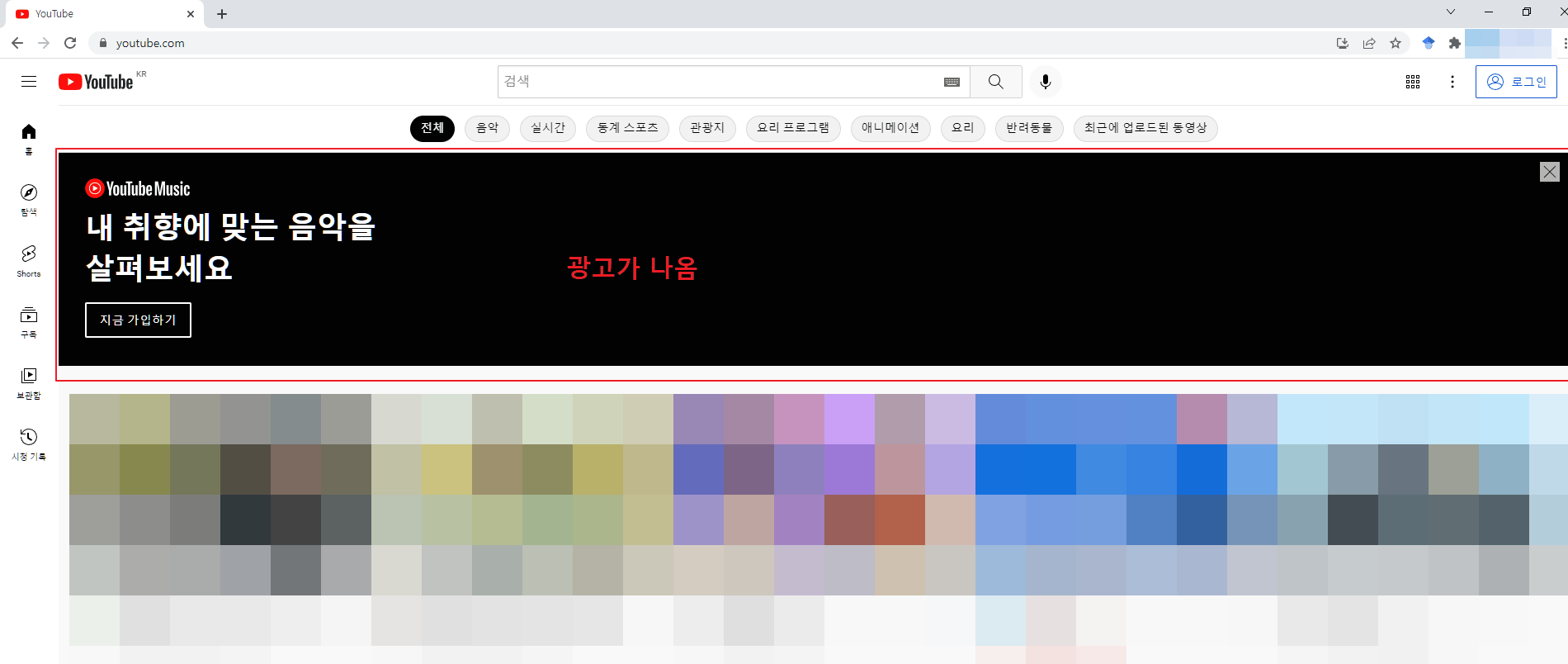Reload the page
1568x664 pixels.
(70, 43)
